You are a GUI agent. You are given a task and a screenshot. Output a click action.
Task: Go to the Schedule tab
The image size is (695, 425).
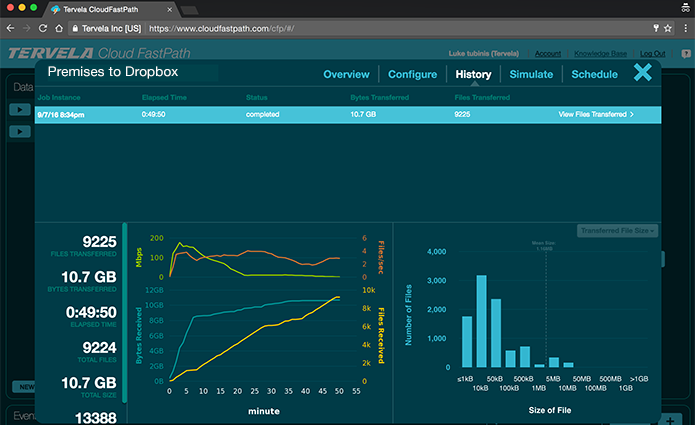point(594,74)
